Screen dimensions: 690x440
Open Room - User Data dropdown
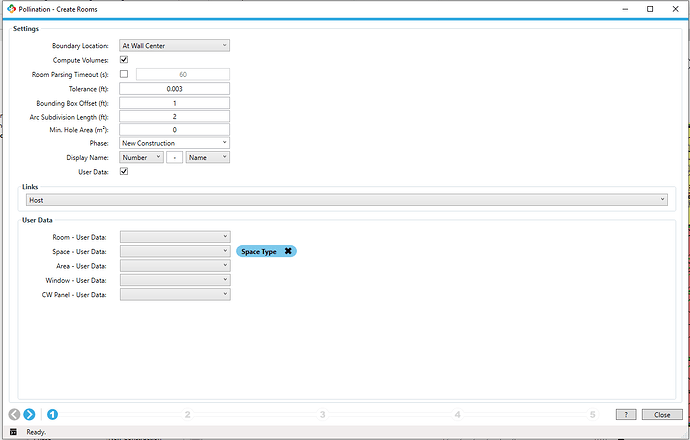(x=175, y=237)
